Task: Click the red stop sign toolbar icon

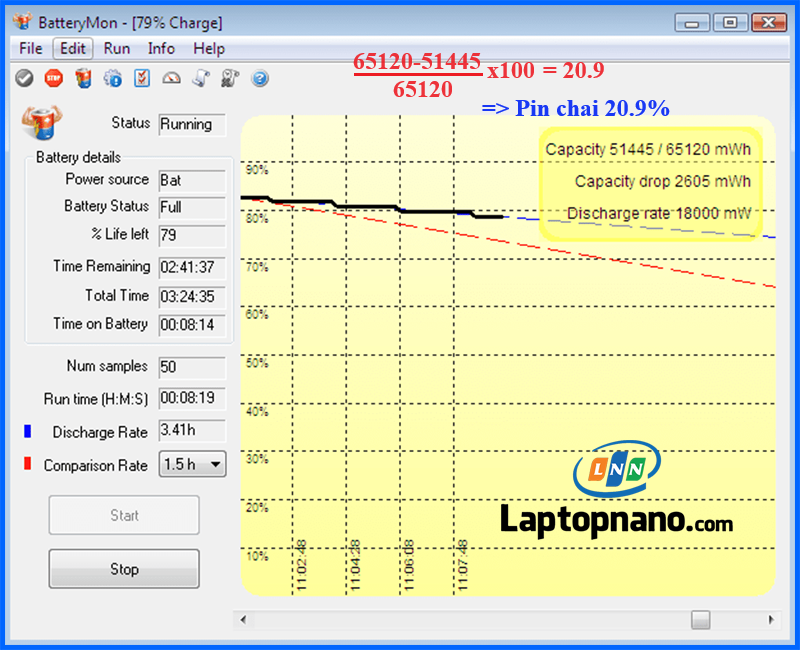Action: coord(54,78)
